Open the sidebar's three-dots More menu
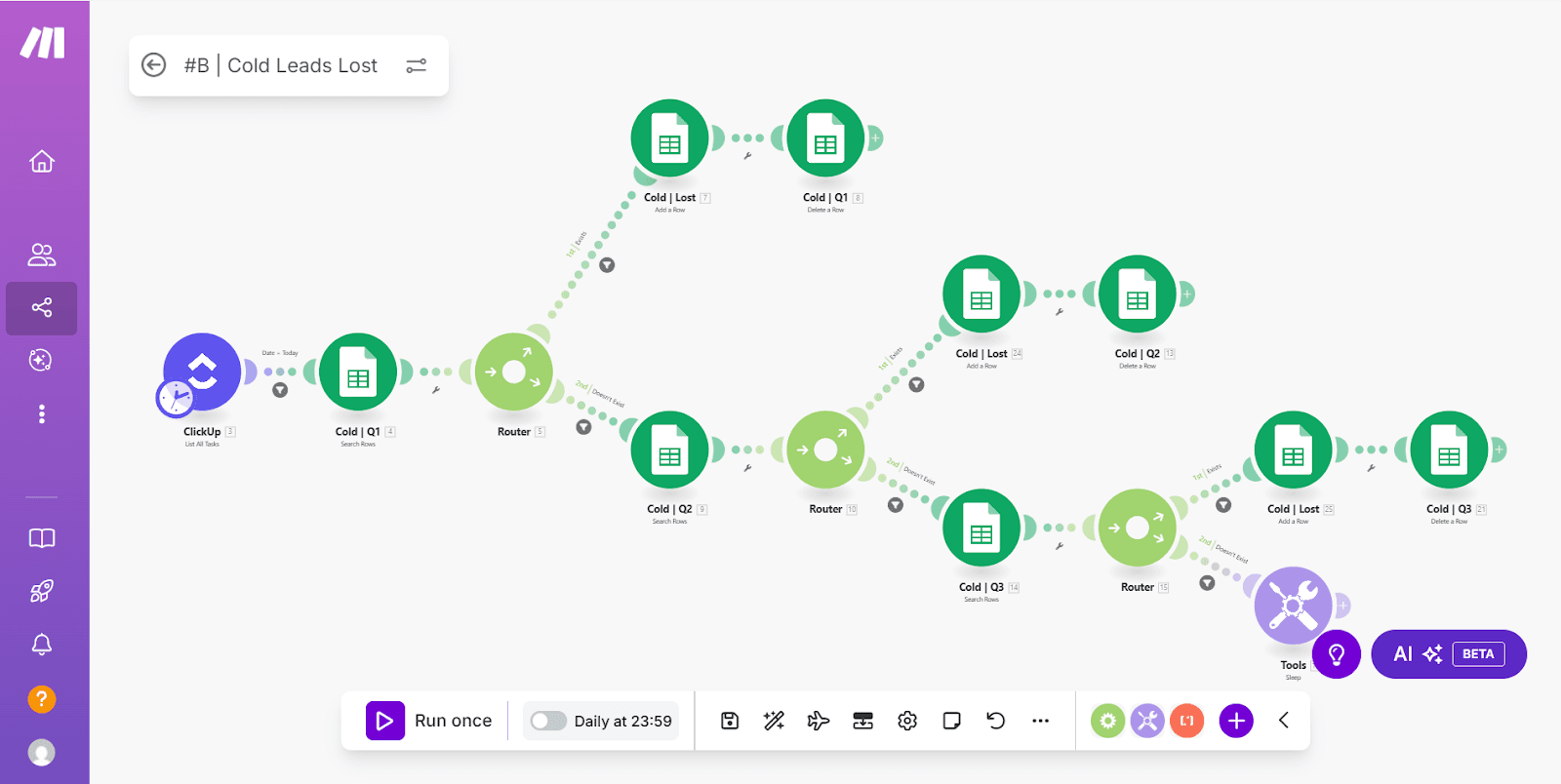The height and width of the screenshot is (784, 1561). [42, 414]
